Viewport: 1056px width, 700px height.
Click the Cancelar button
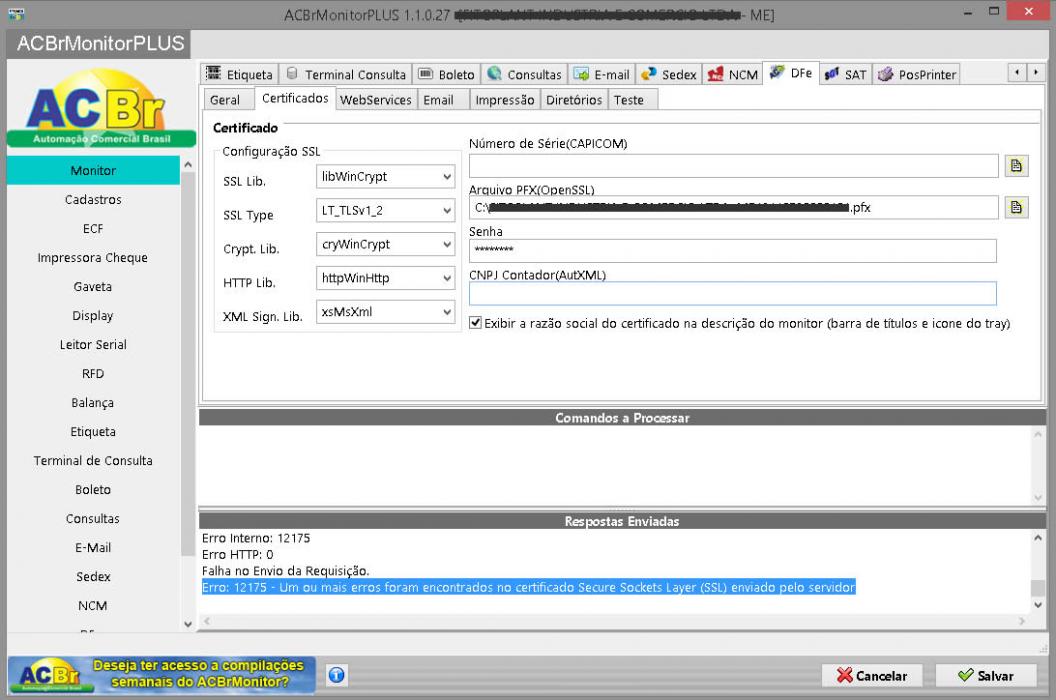[872, 675]
